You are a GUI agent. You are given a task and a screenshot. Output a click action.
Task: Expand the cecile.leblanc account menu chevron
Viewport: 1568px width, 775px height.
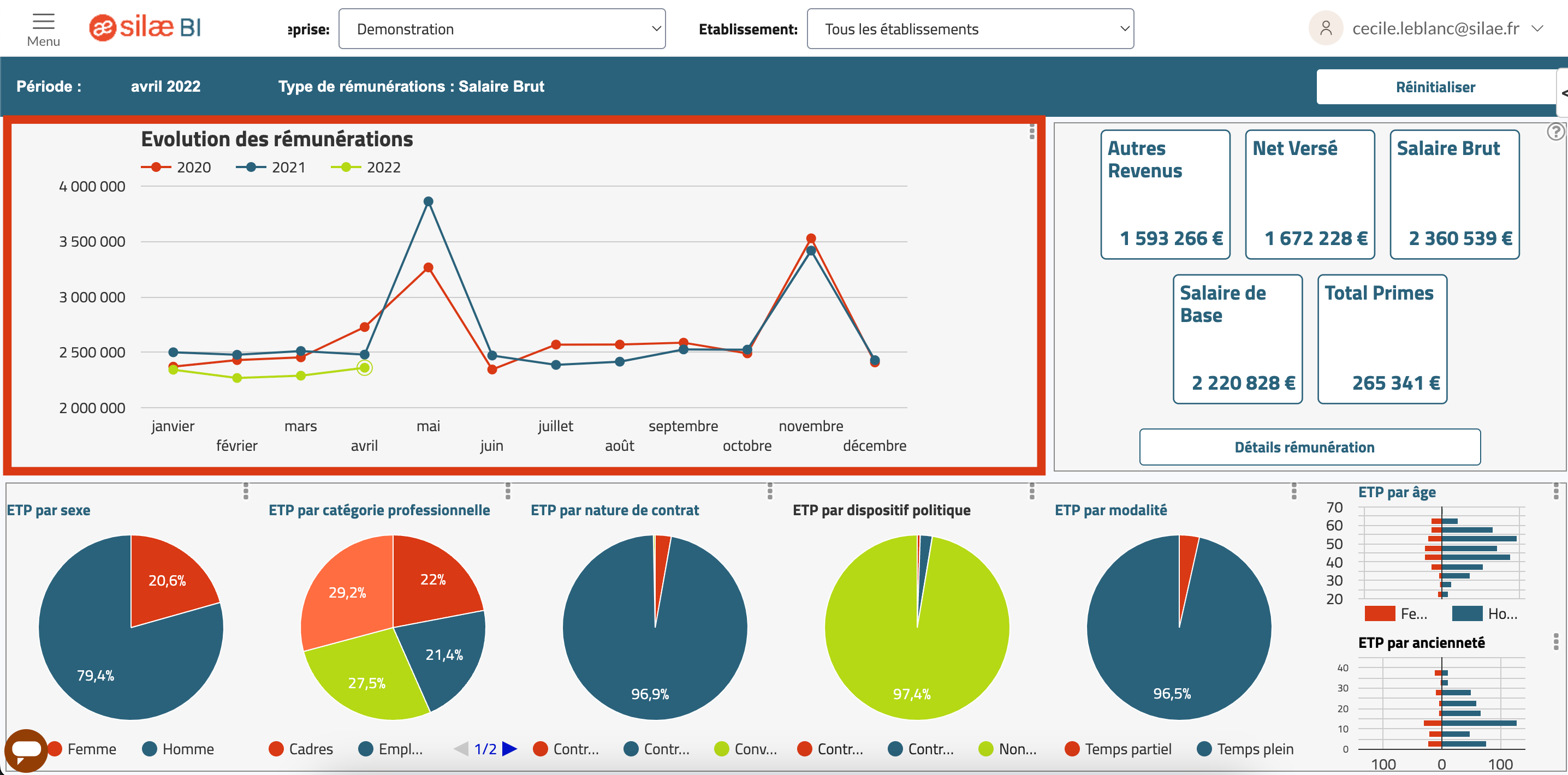point(1537,28)
